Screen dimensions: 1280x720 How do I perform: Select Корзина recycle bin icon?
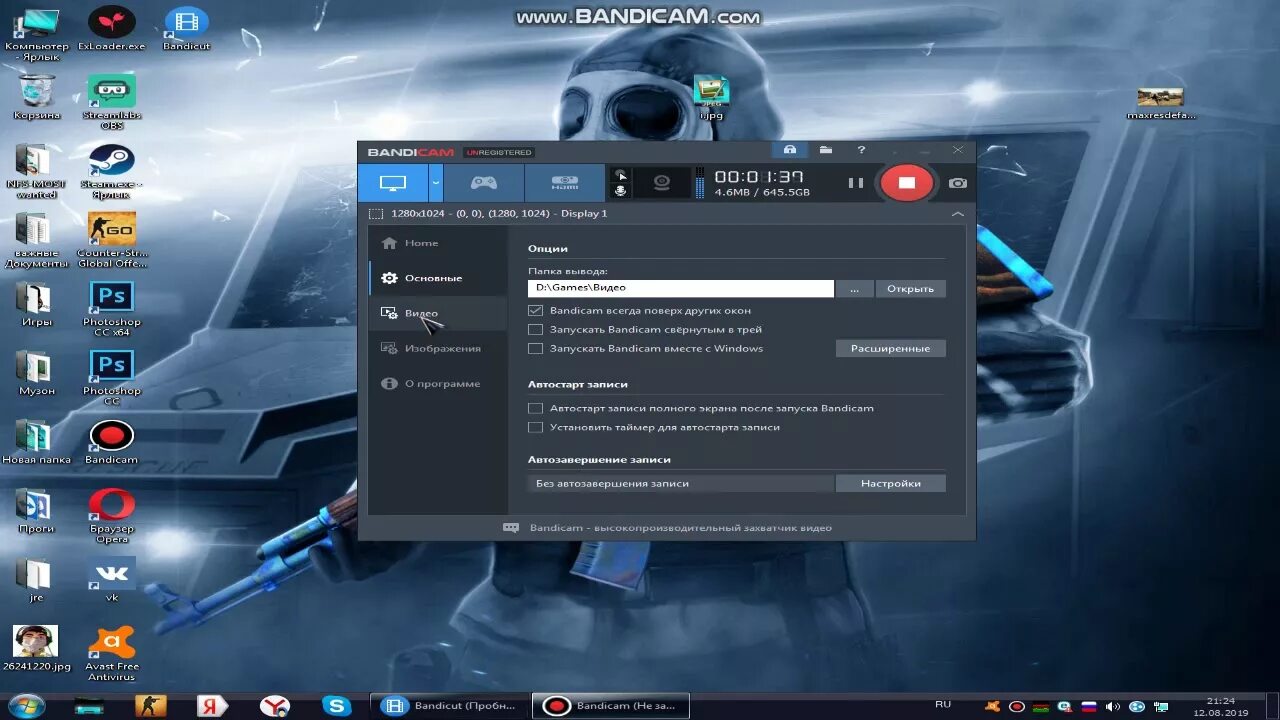coord(37,97)
